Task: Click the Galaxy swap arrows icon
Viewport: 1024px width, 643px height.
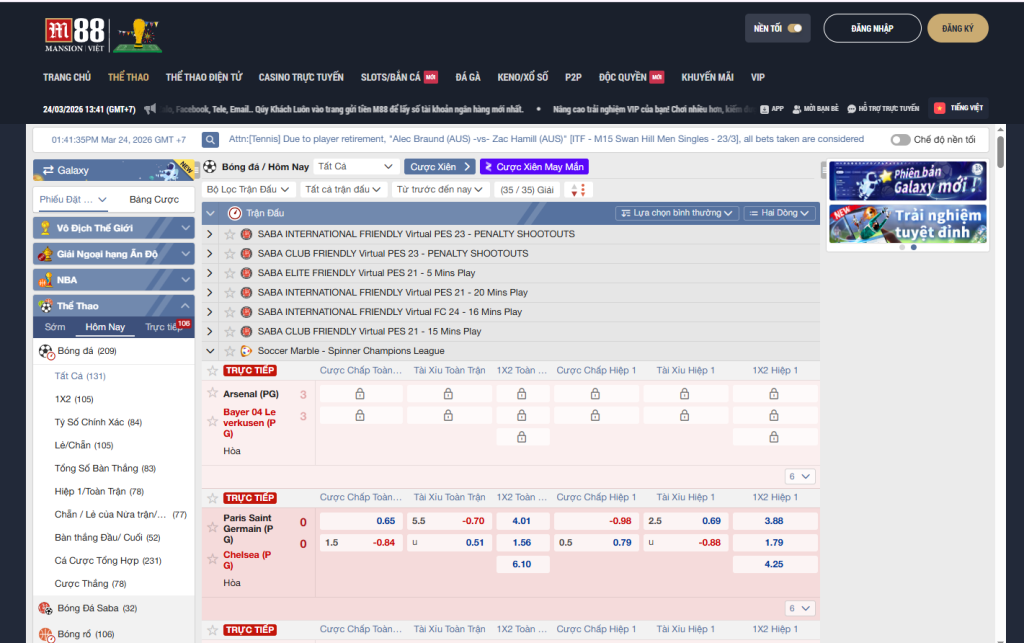Action: [48, 170]
